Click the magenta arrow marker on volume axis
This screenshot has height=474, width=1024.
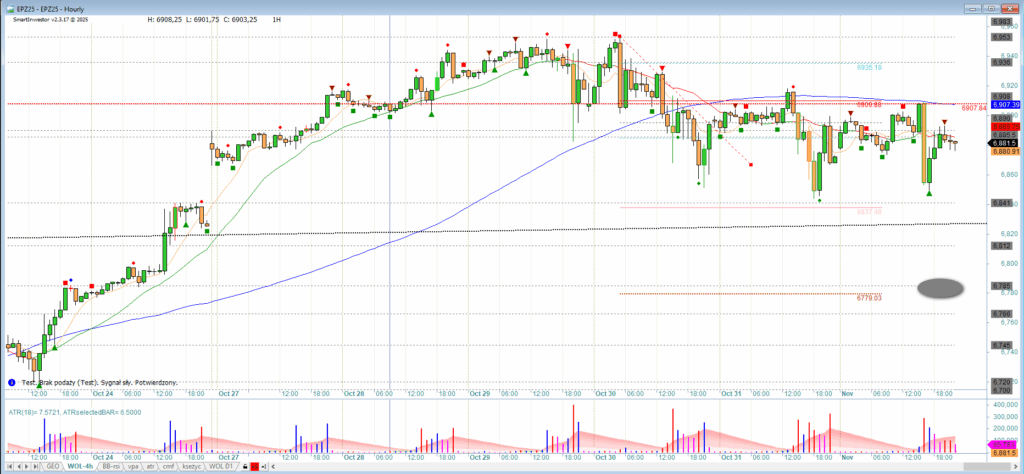point(1003,442)
